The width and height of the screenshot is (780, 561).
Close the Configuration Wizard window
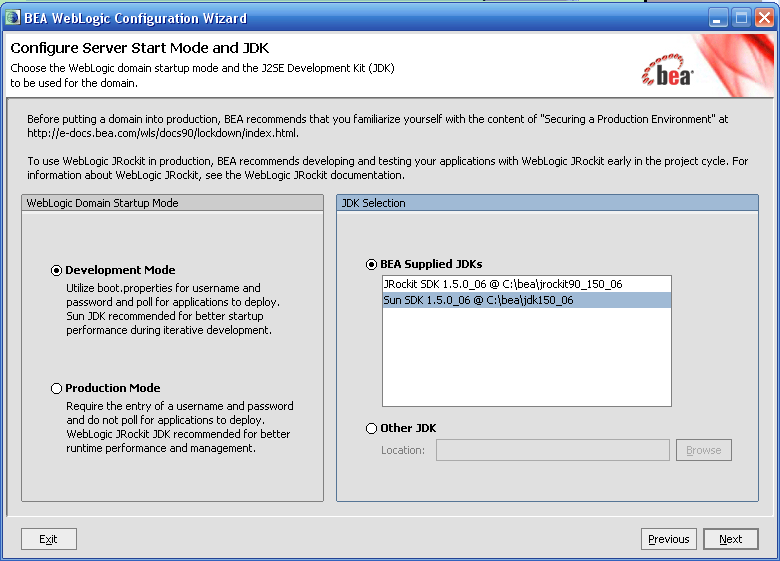click(765, 18)
